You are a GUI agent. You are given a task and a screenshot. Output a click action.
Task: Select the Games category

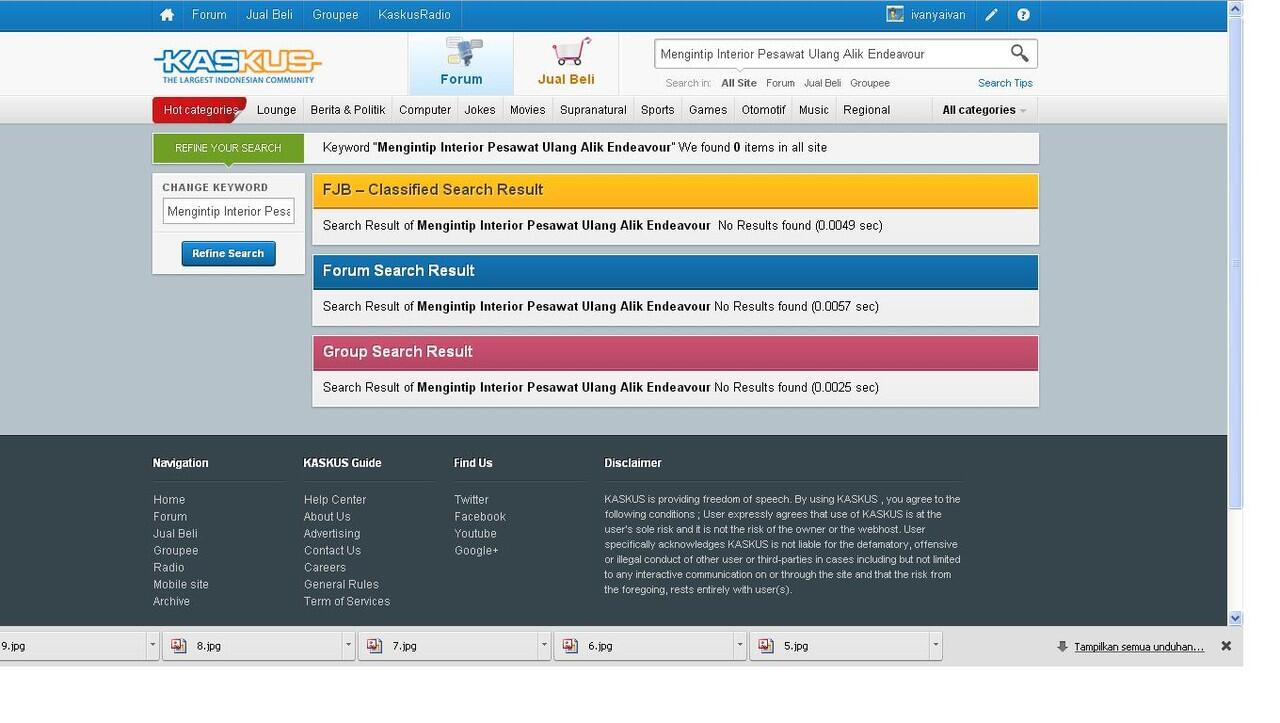708,110
